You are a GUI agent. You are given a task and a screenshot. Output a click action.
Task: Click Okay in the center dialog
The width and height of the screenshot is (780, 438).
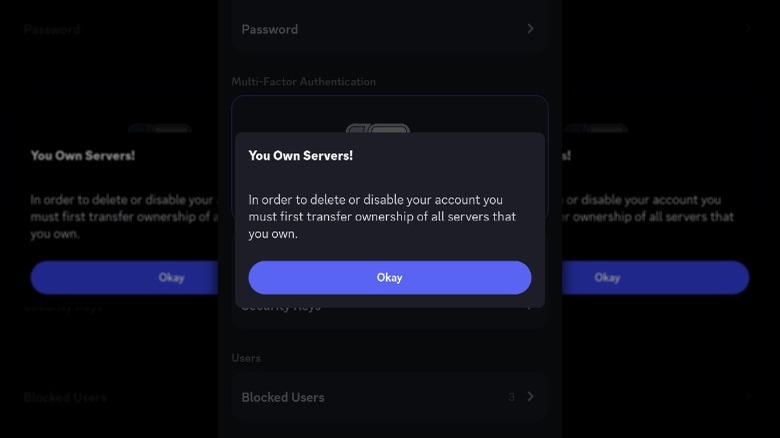click(x=389, y=278)
